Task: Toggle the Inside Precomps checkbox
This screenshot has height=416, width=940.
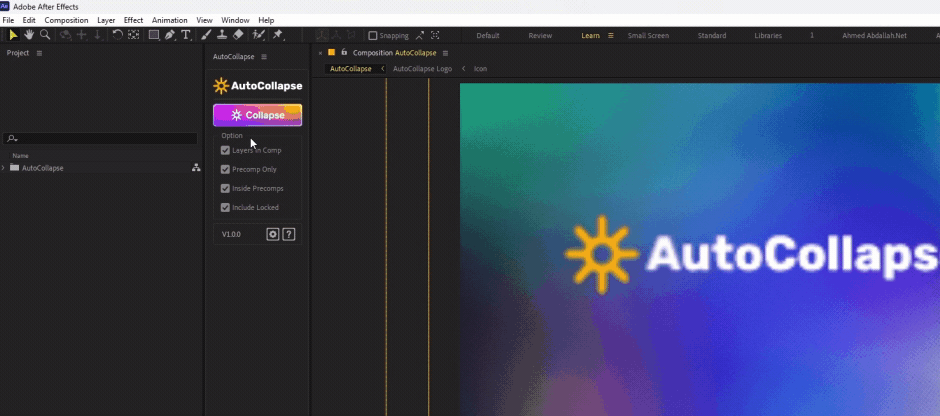Action: (225, 189)
